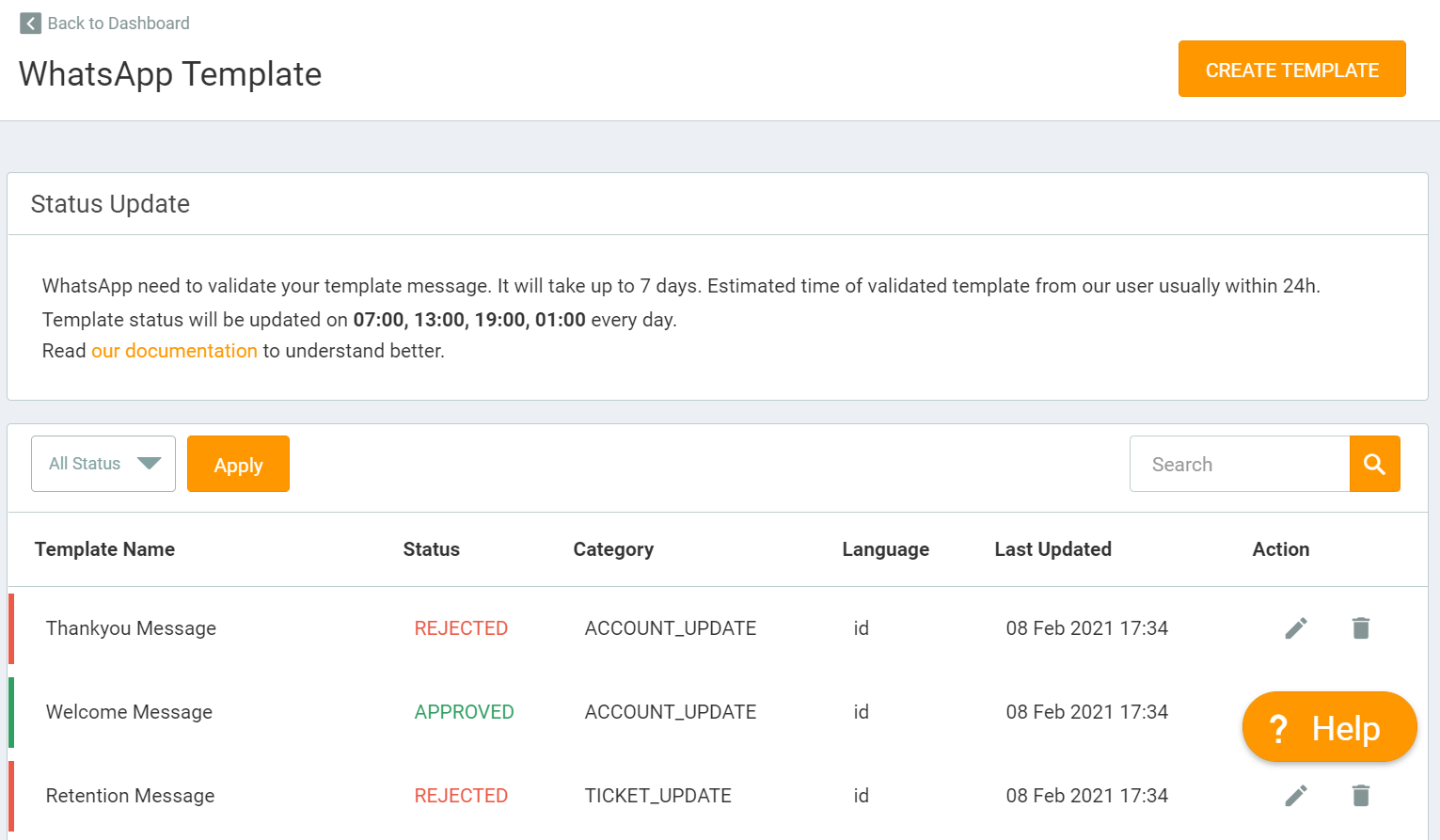Click the Action column header

pos(1281,549)
